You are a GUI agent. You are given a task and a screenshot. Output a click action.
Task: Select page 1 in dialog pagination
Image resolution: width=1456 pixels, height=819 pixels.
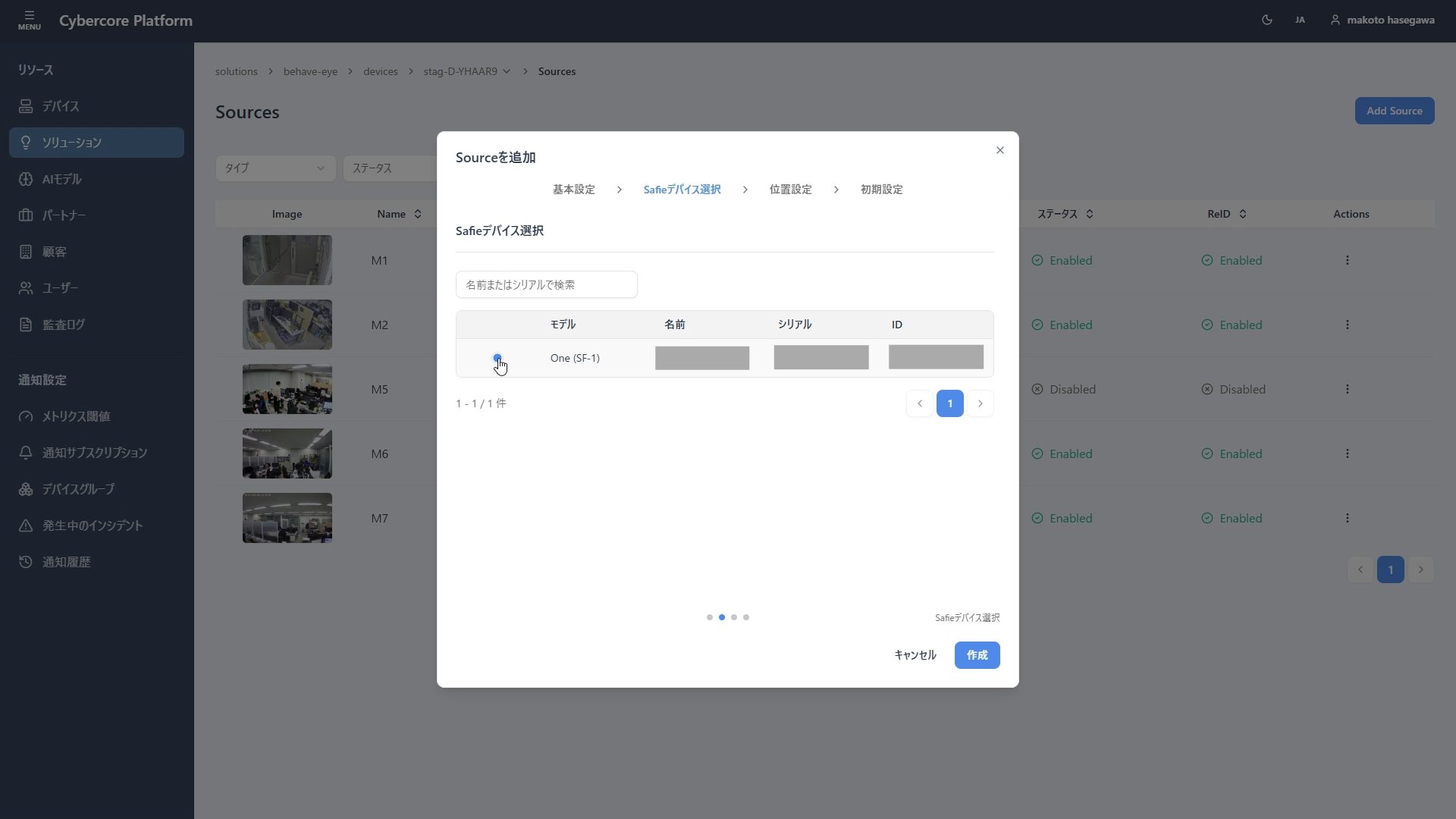949,403
